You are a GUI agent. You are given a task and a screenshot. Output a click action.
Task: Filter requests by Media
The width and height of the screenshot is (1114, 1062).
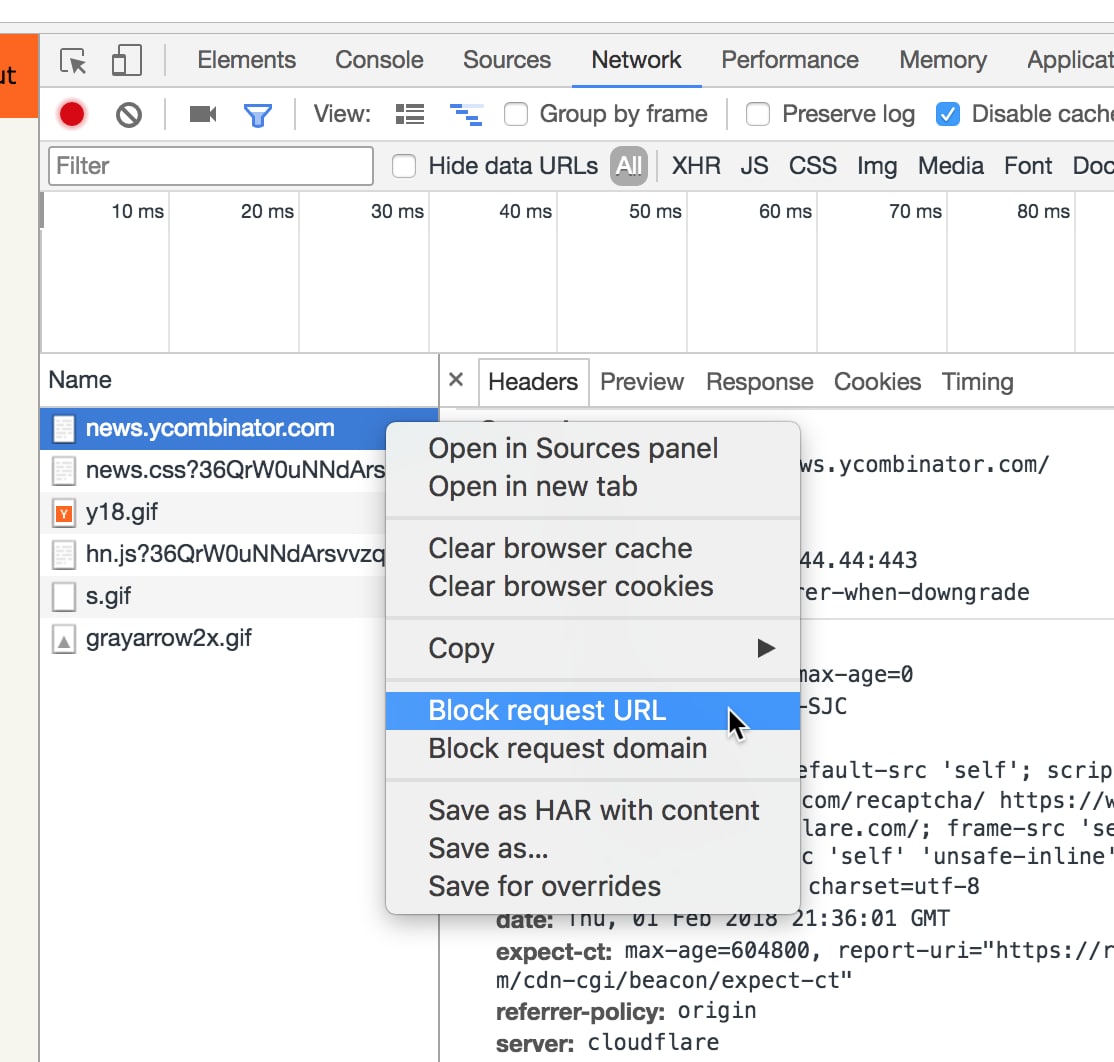[951, 166]
